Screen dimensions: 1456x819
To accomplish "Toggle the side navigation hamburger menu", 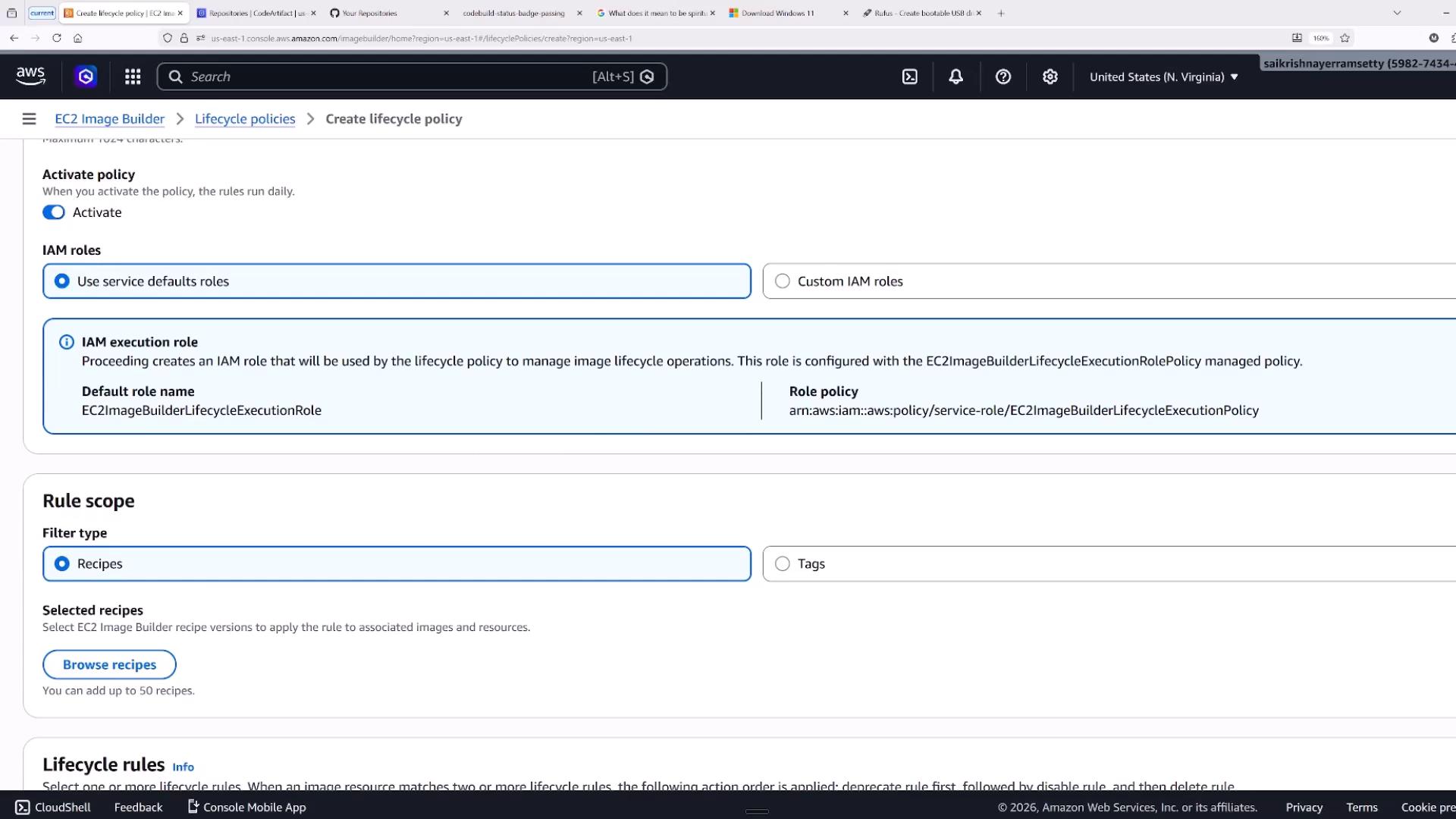I will click(29, 119).
